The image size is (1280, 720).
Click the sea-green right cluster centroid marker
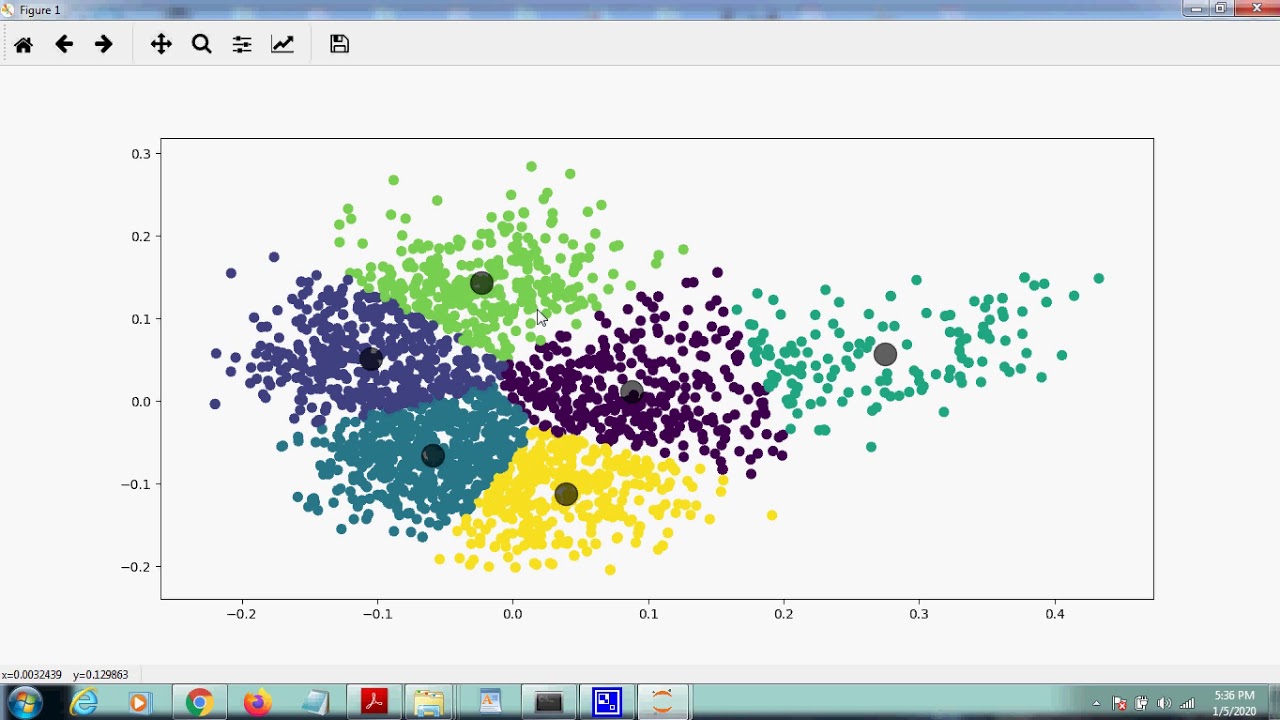tap(885, 354)
